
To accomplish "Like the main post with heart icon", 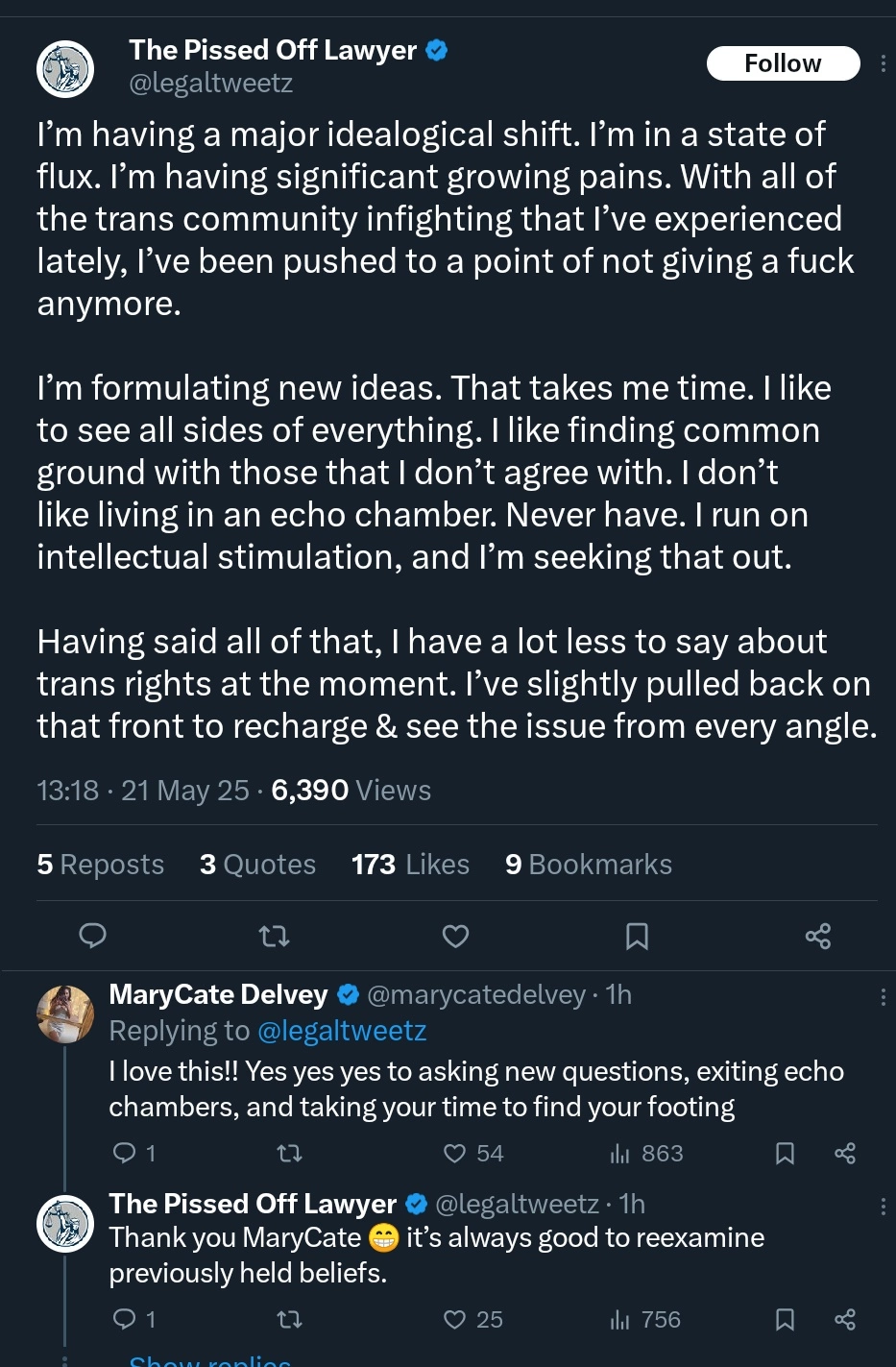I will click(455, 936).
